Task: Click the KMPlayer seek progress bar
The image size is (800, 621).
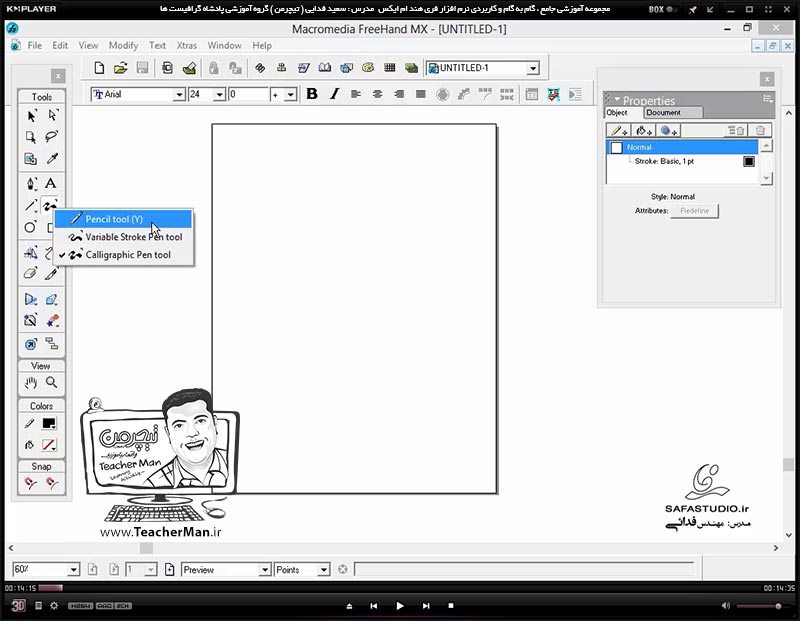Action: (399, 588)
